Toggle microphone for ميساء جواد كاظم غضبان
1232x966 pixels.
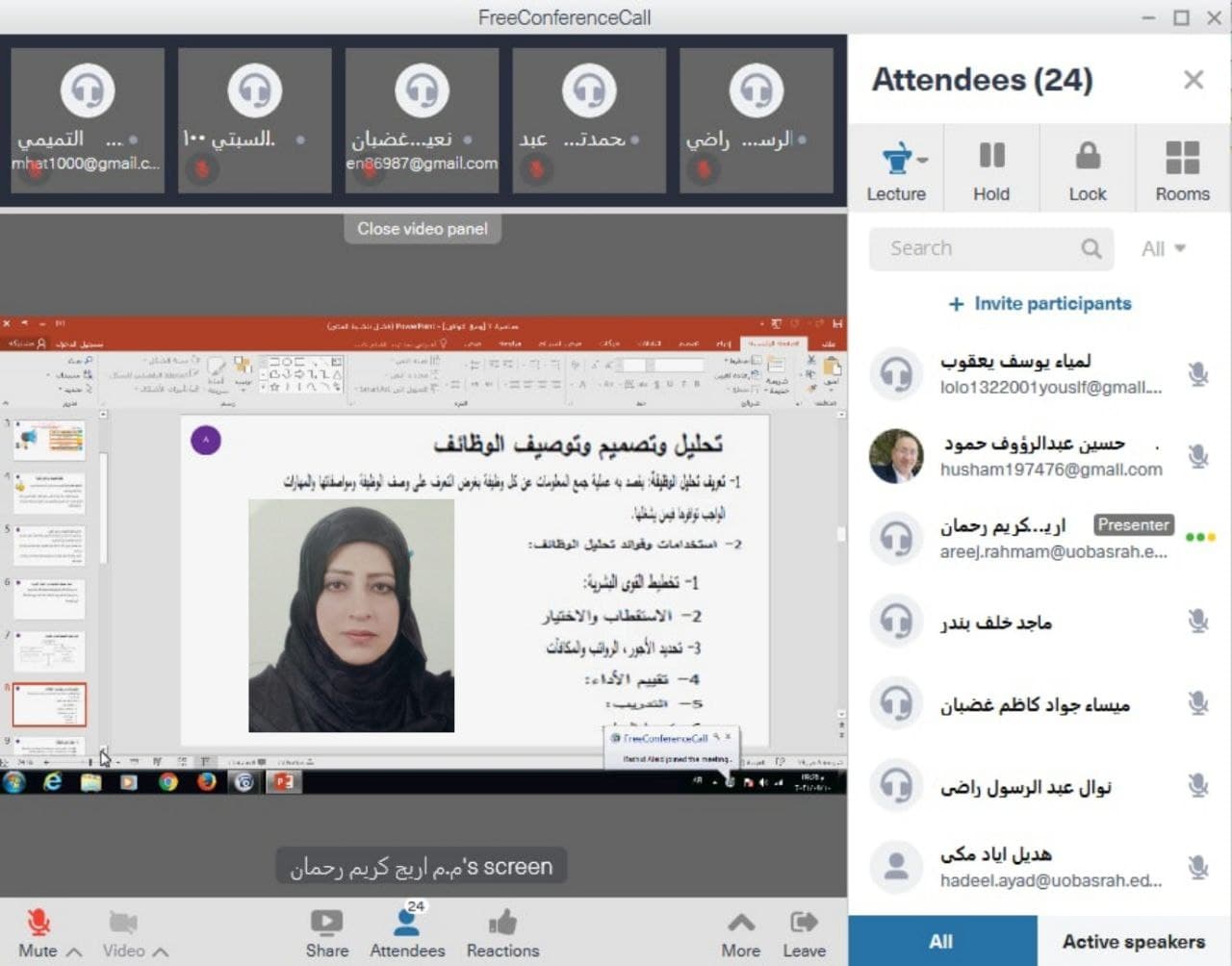tap(1198, 703)
